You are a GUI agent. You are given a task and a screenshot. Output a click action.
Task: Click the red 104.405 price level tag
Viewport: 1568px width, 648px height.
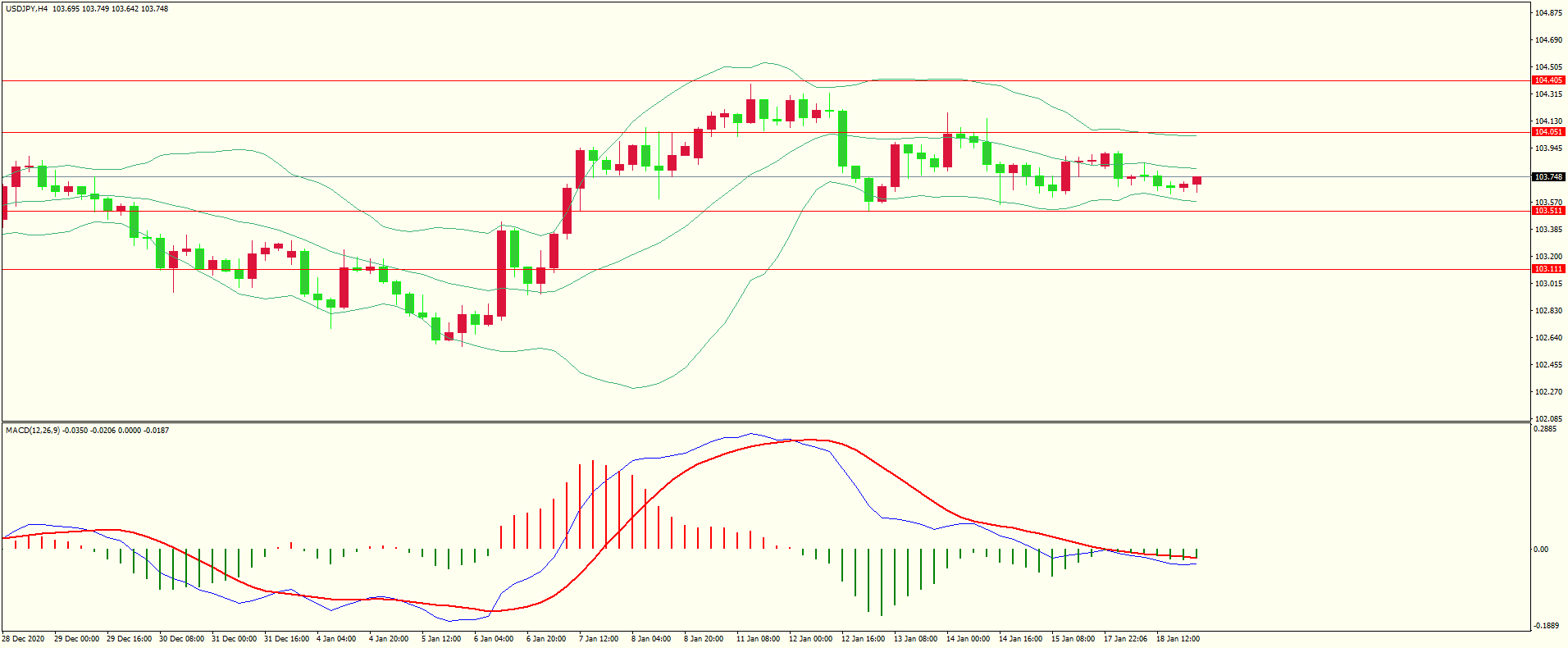pos(1548,80)
